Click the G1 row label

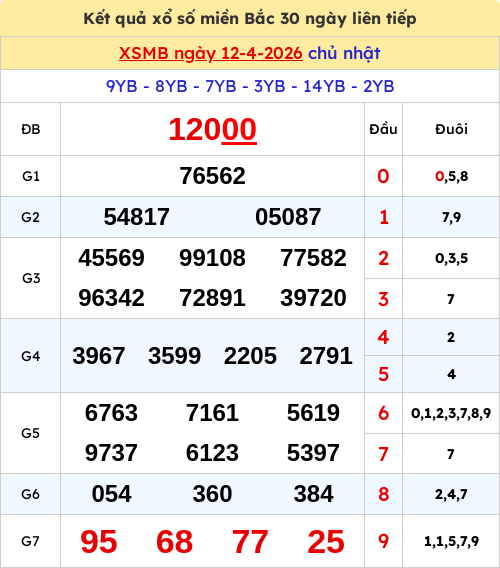(31, 176)
